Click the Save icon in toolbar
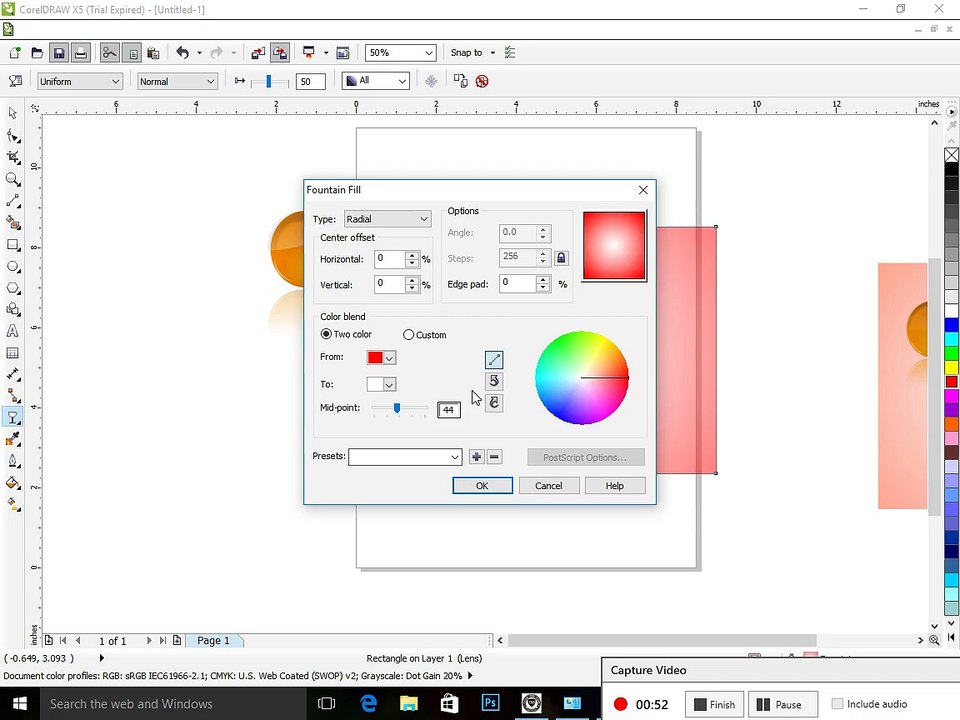 click(59, 53)
